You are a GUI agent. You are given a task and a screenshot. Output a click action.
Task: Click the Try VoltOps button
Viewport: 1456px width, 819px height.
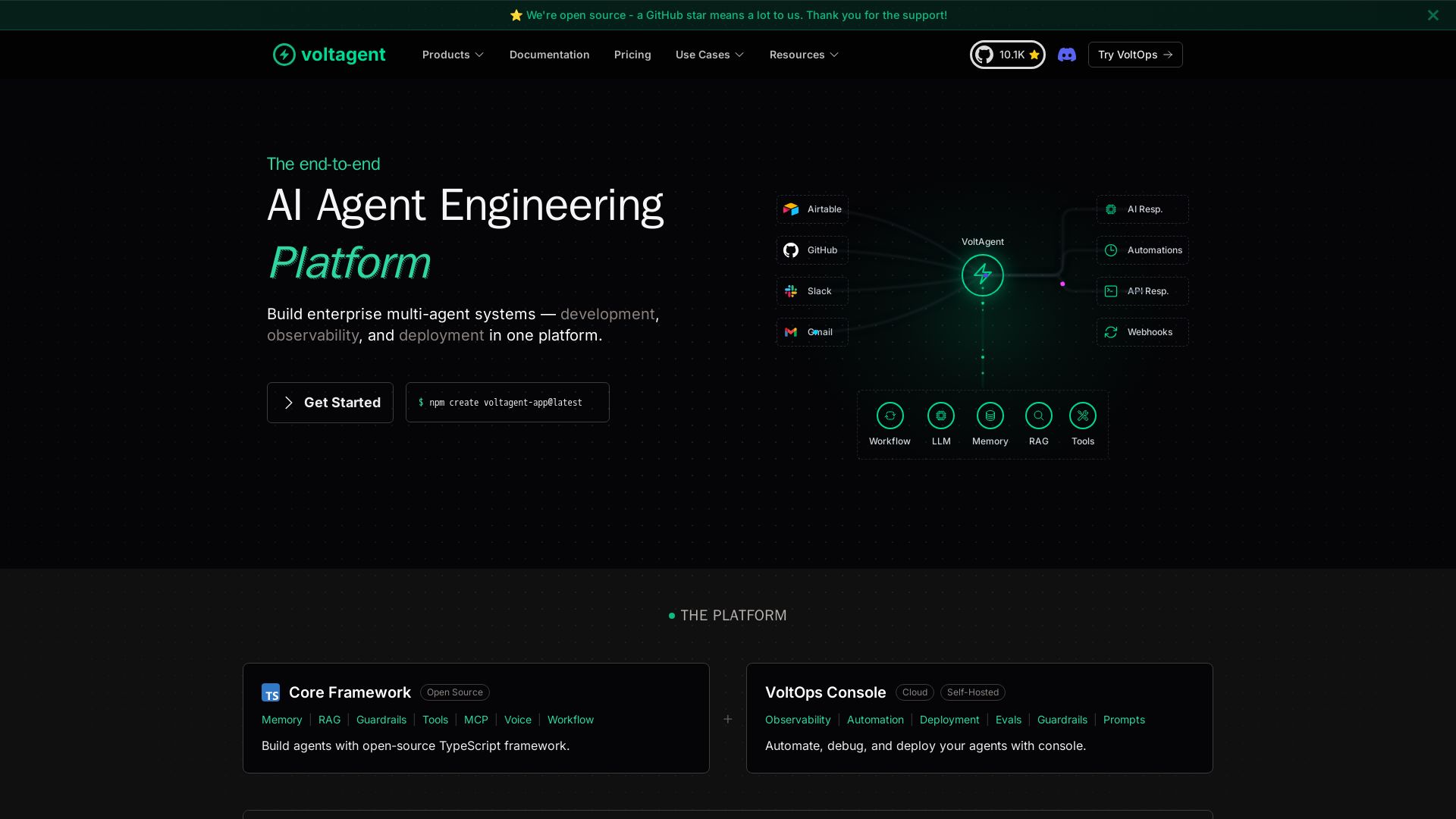coord(1135,55)
